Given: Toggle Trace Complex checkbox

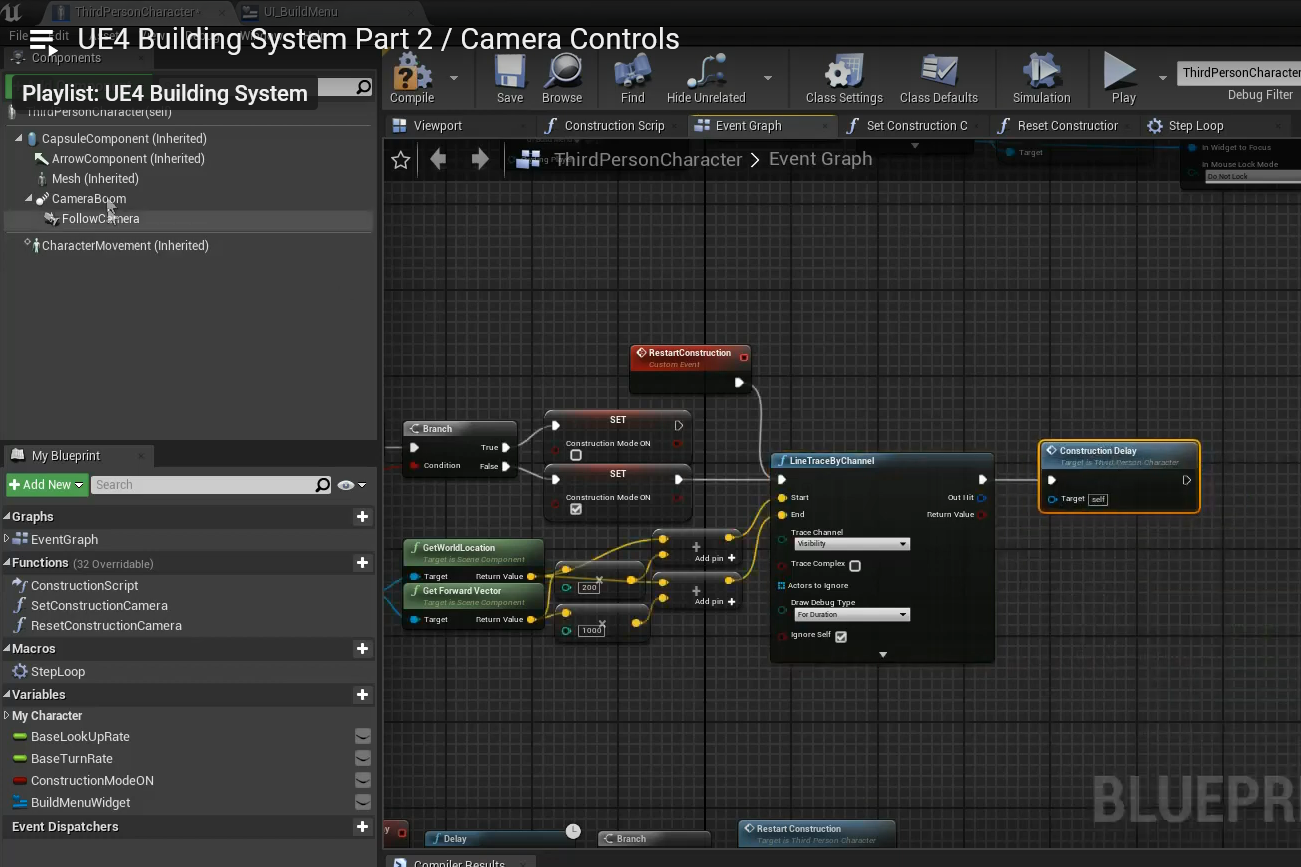Looking at the screenshot, I should click(x=855, y=566).
